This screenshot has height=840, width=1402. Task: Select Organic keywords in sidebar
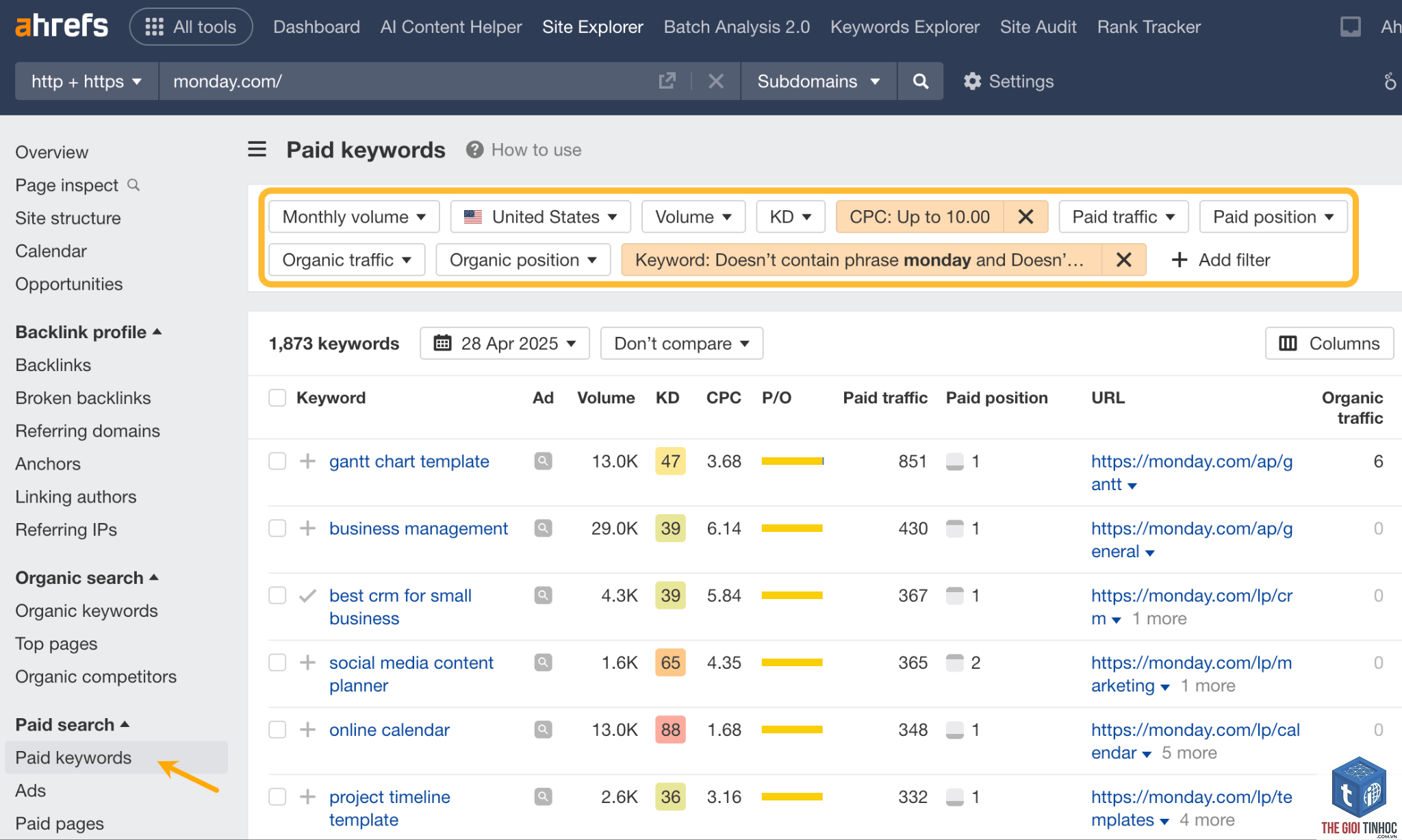[86, 611]
